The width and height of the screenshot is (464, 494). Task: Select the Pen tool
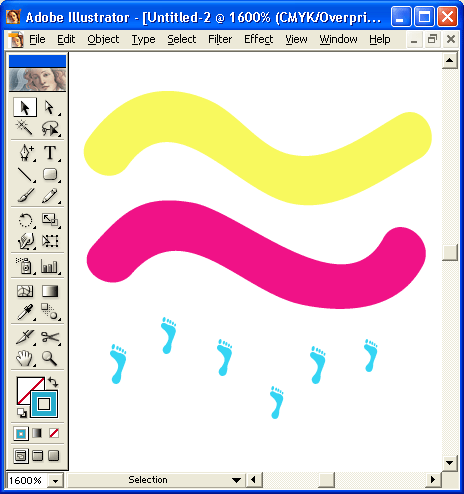coord(26,153)
